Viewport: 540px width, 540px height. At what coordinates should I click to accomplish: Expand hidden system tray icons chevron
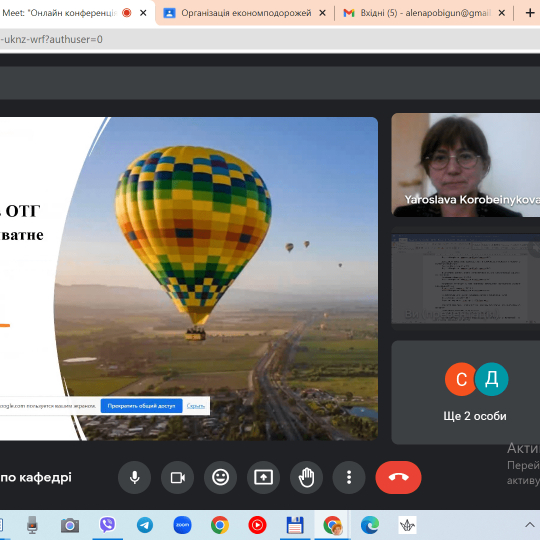[530, 525]
